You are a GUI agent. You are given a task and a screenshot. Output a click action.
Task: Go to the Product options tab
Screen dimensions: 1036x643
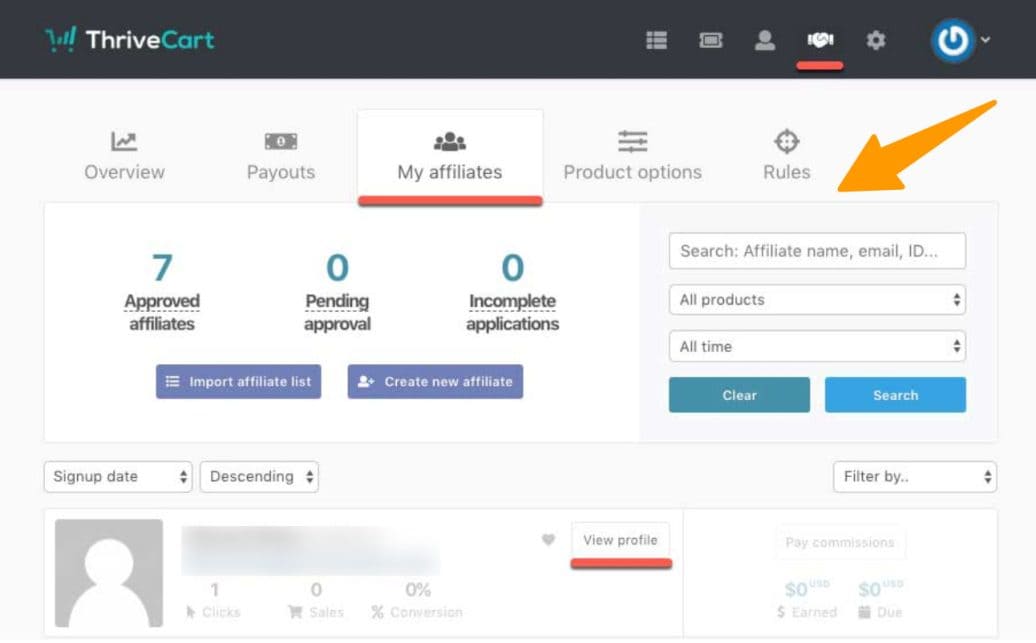point(632,157)
